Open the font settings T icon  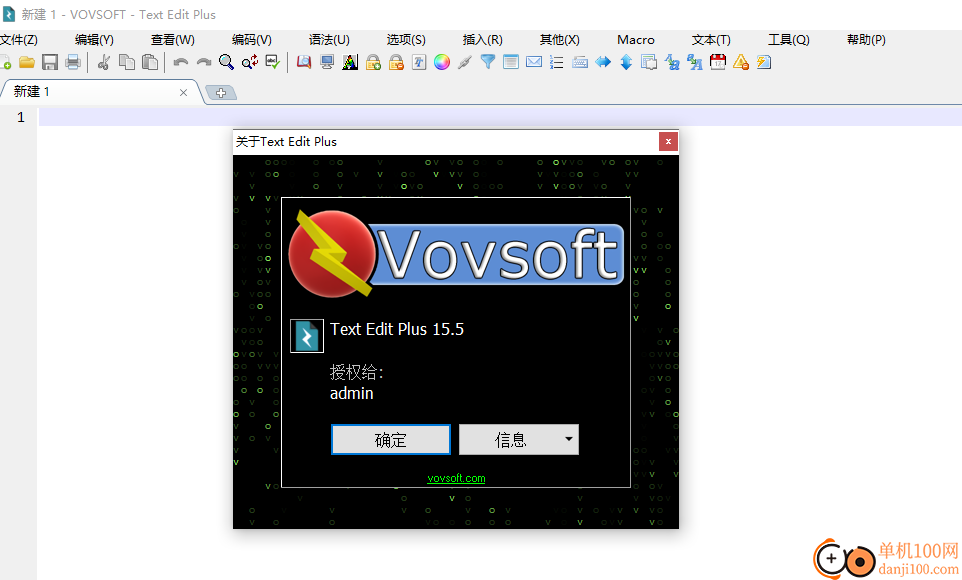coord(419,63)
